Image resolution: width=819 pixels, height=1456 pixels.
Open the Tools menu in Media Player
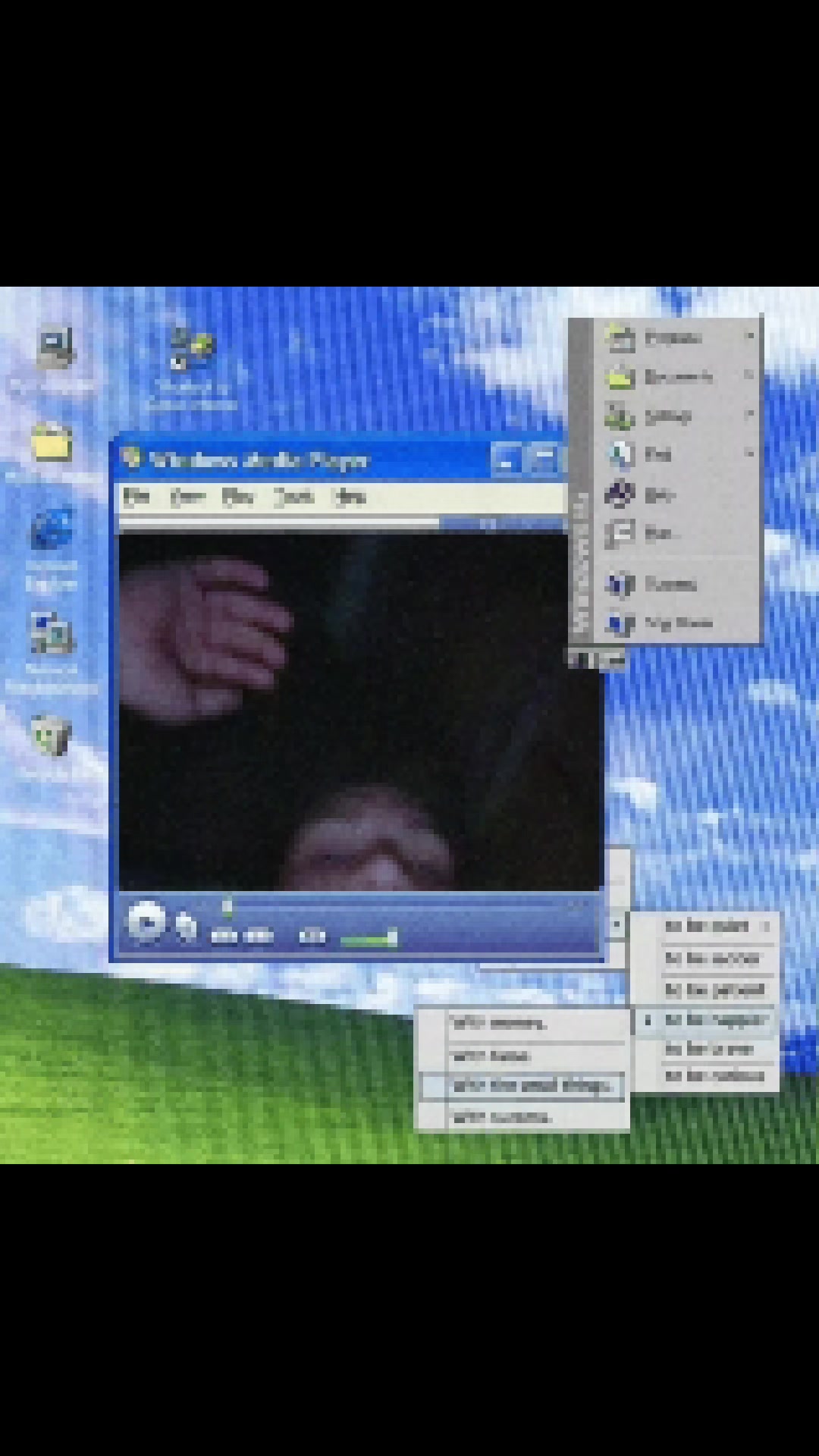click(294, 497)
